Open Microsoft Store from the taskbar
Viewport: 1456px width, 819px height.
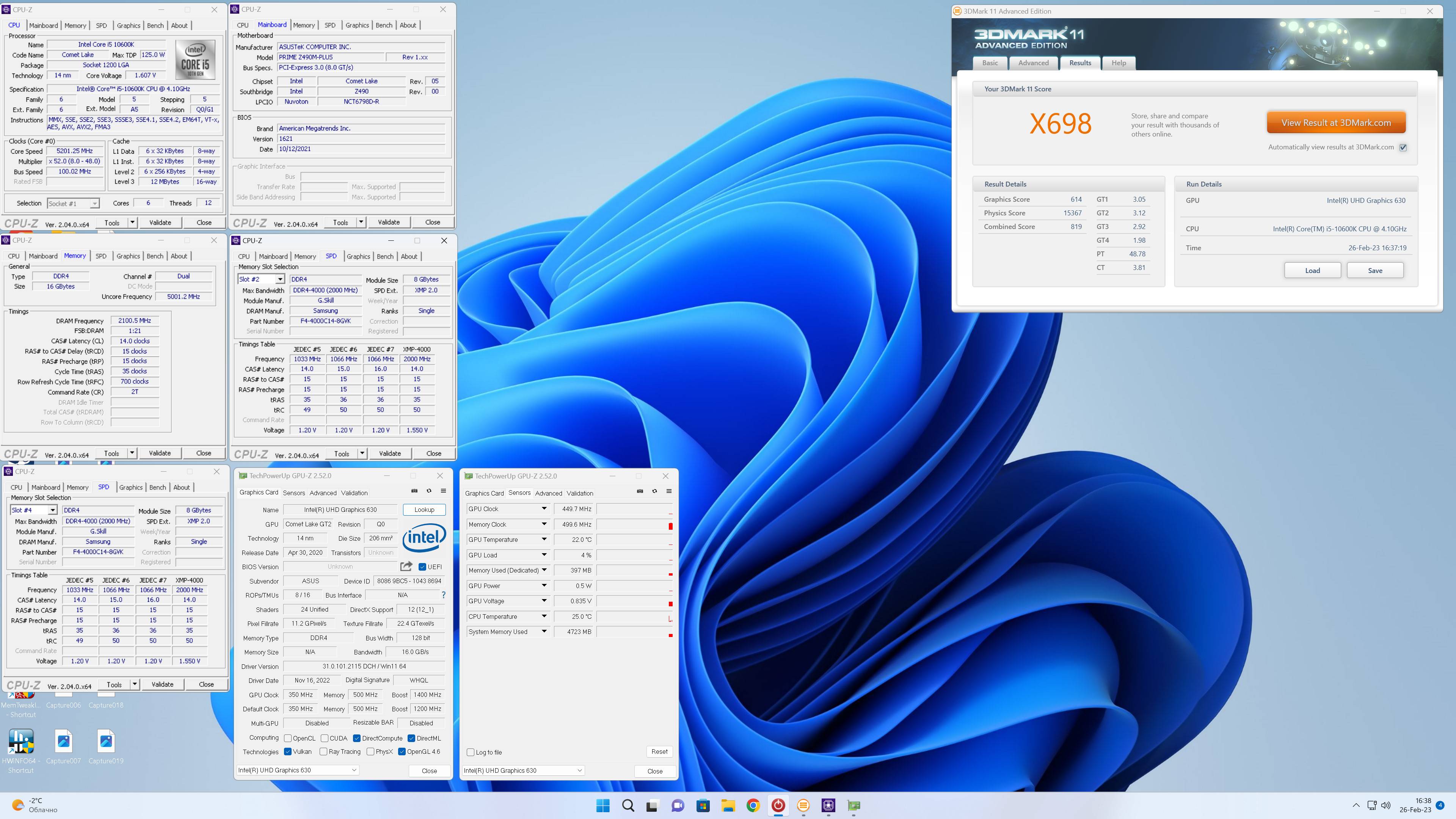pos(703,805)
